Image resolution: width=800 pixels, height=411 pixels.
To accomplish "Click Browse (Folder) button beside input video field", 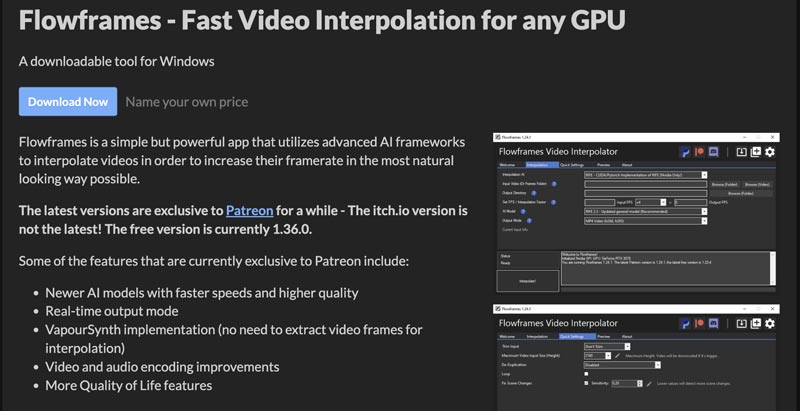I will pyautogui.click(x=724, y=184).
